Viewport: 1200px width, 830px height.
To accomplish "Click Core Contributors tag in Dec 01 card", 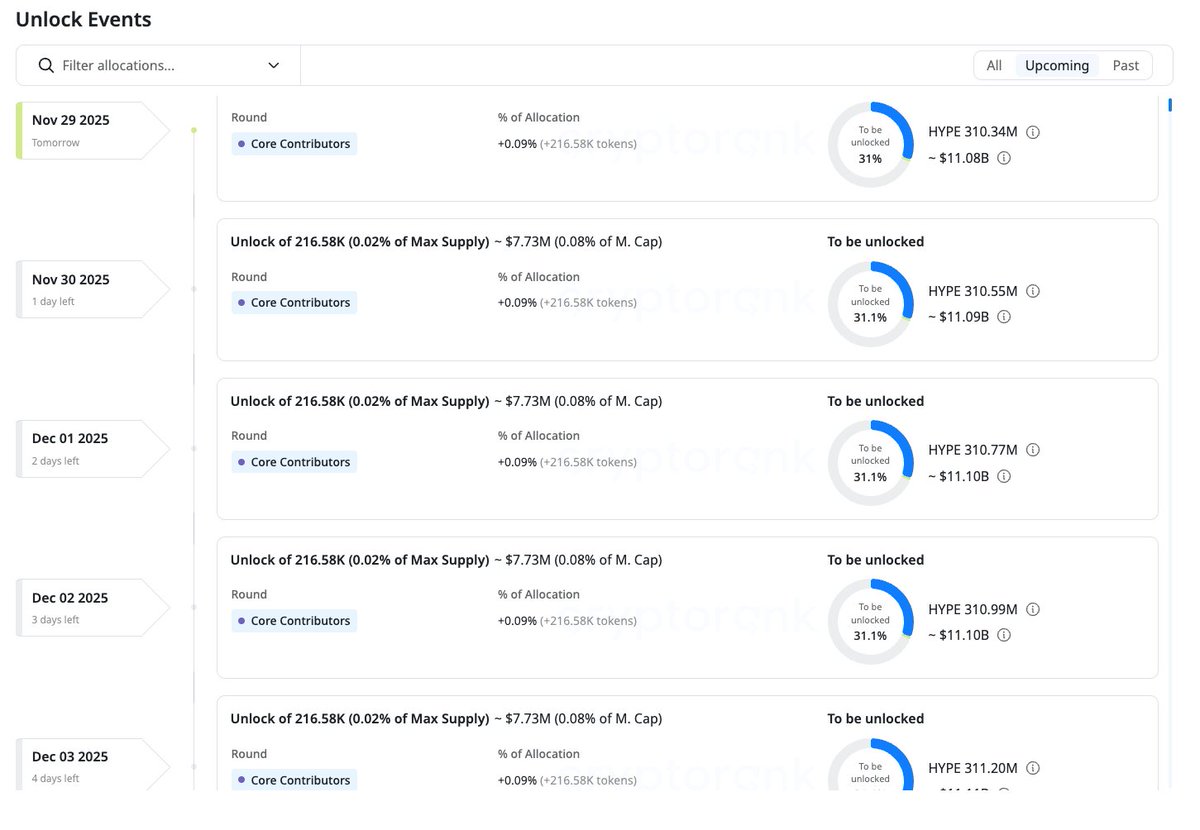I will (x=294, y=462).
